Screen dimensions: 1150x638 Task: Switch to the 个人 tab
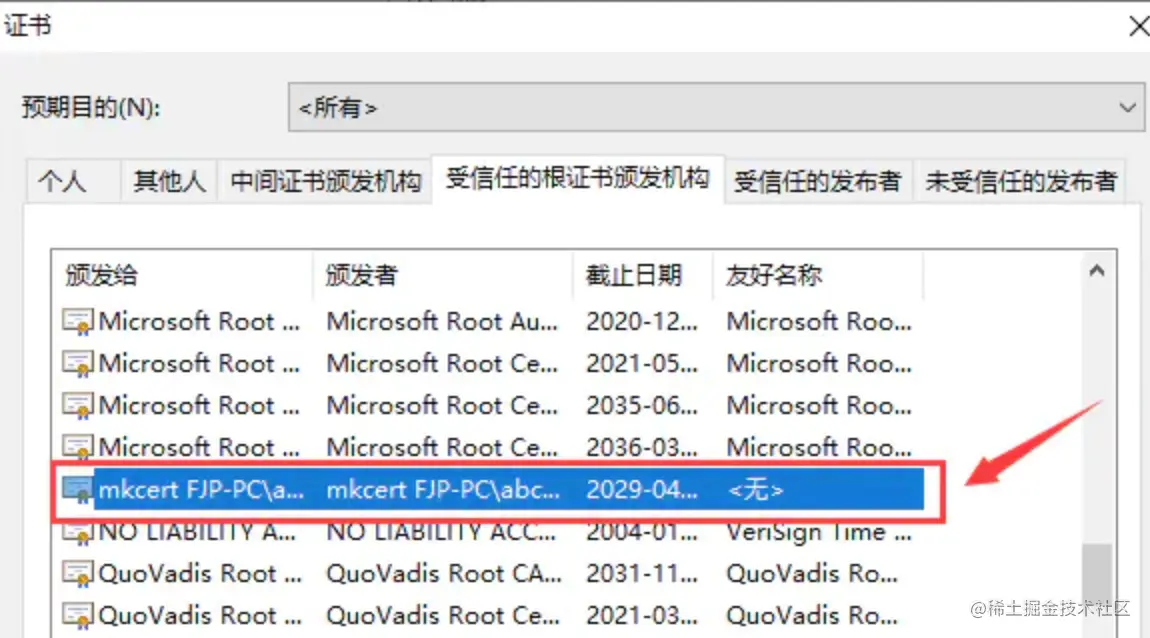tap(73, 181)
